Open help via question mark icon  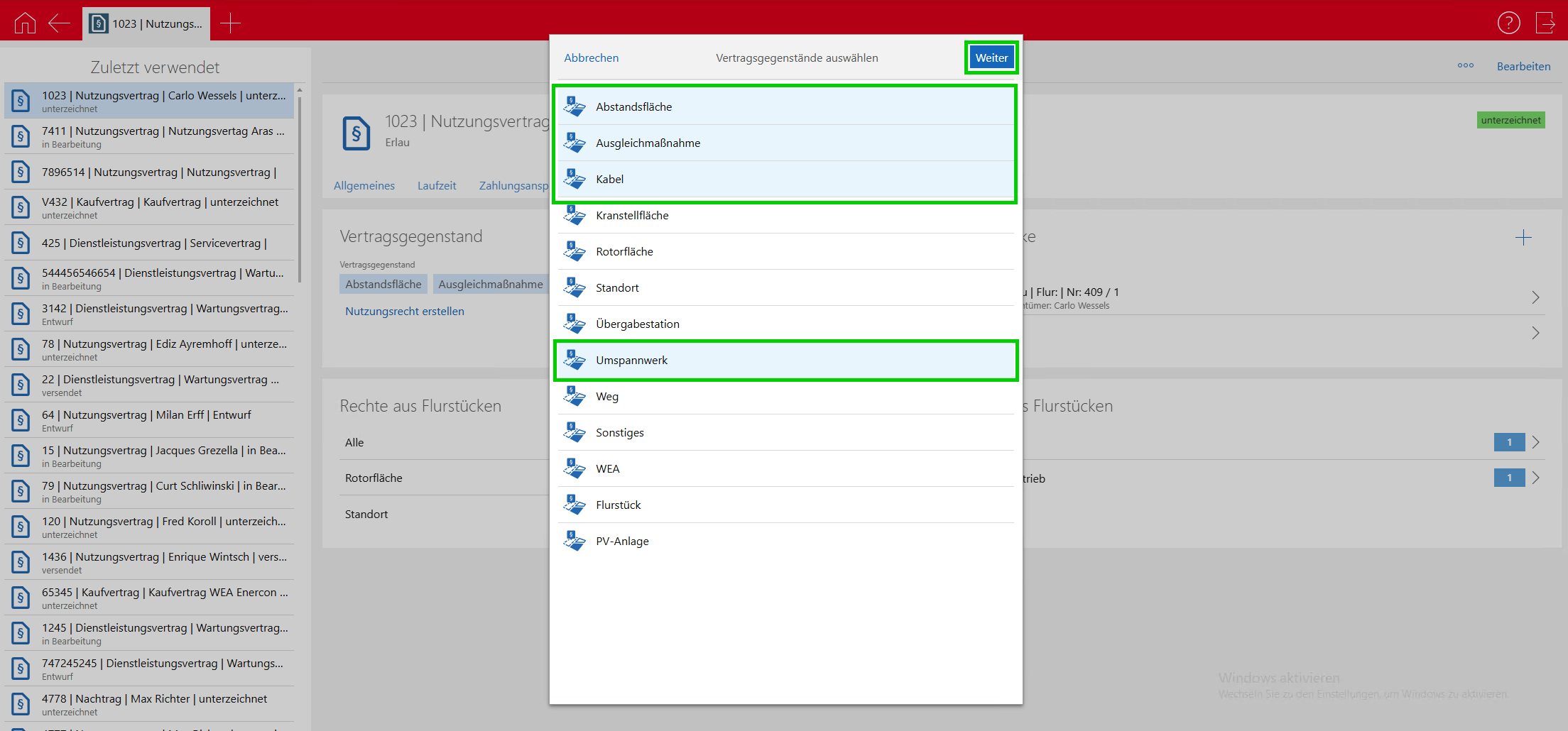tap(1508, 23)
